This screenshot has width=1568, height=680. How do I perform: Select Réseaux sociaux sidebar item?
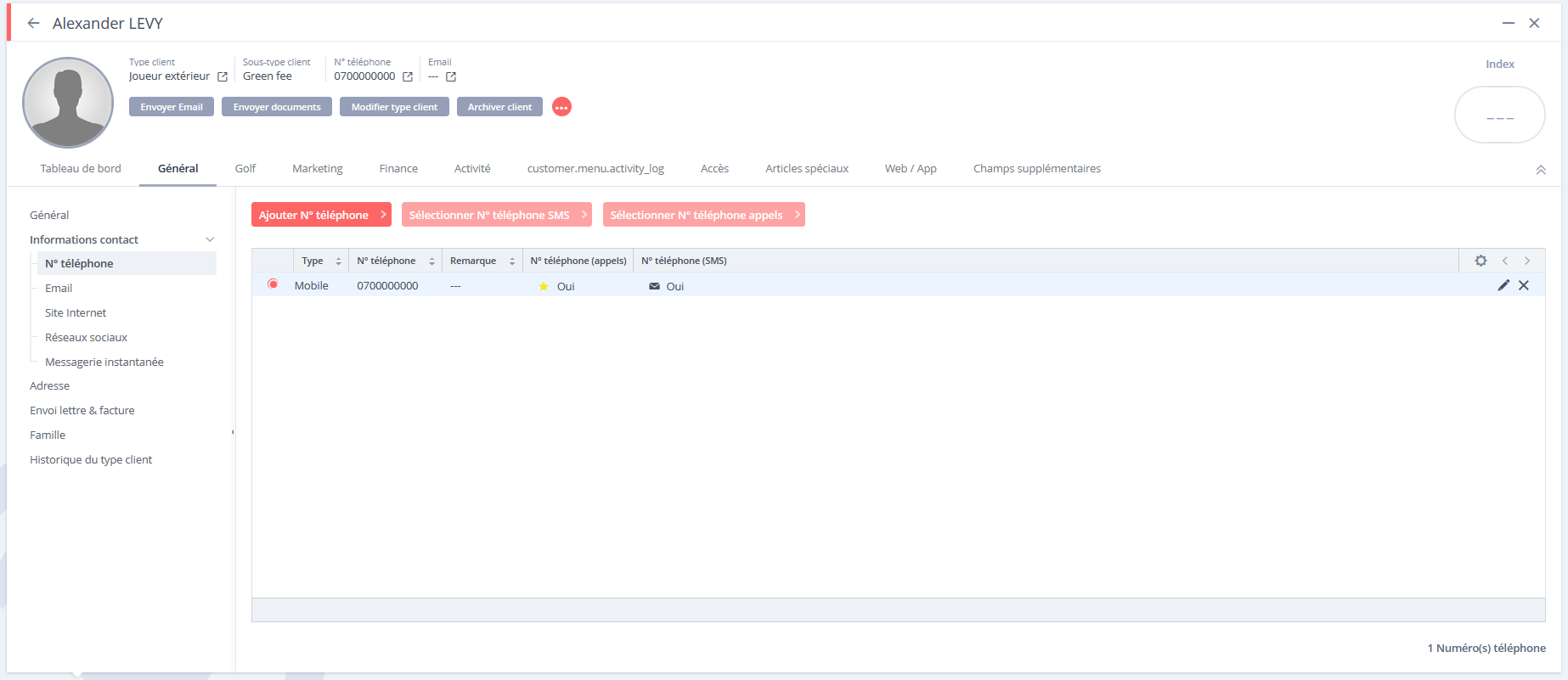point(86,337)
